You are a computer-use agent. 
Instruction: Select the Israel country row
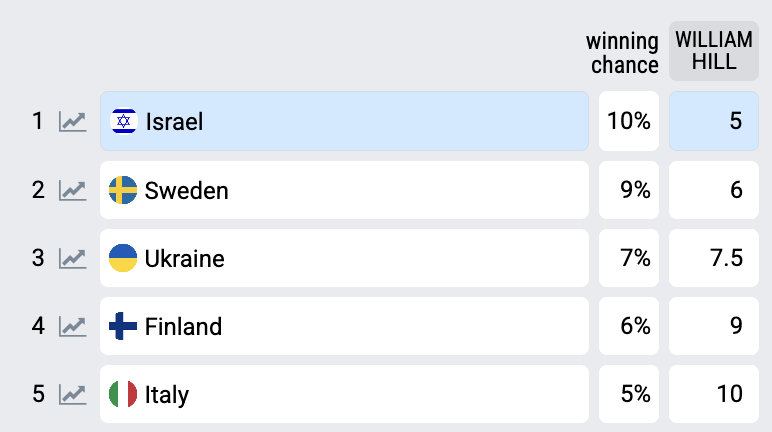click(x=344, y=121)
